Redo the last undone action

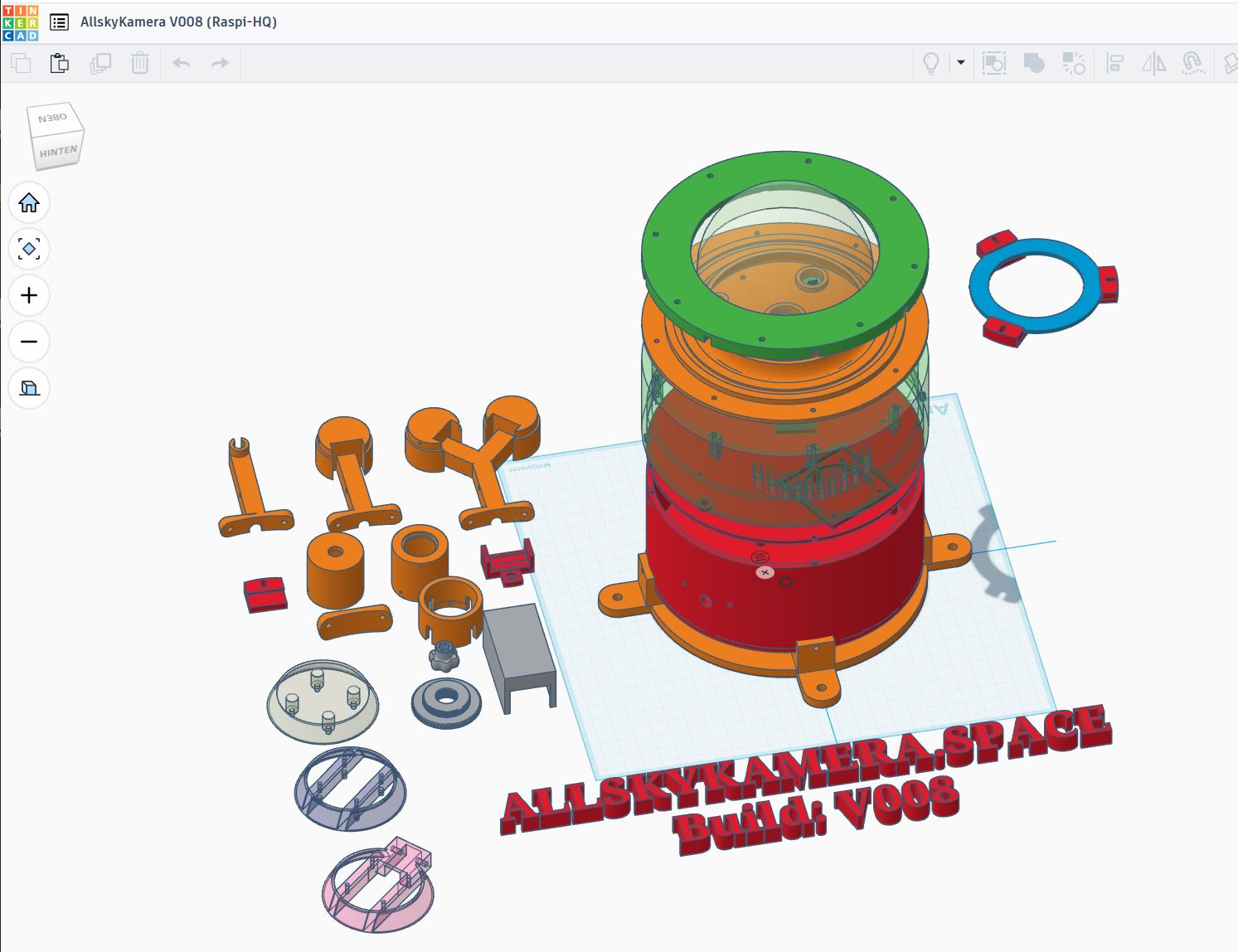coord(218,62)
